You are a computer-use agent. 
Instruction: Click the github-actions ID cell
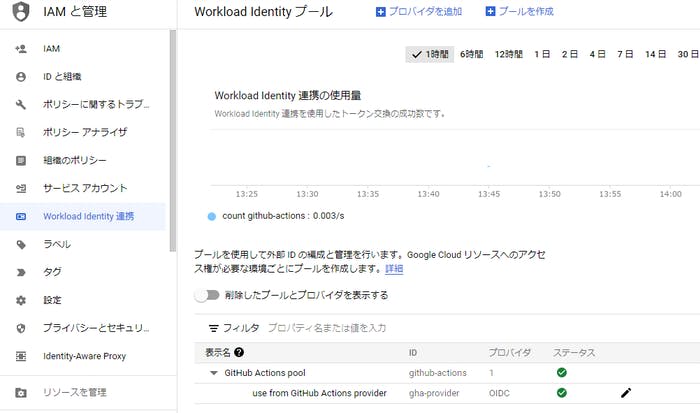[x=438, y=373]
